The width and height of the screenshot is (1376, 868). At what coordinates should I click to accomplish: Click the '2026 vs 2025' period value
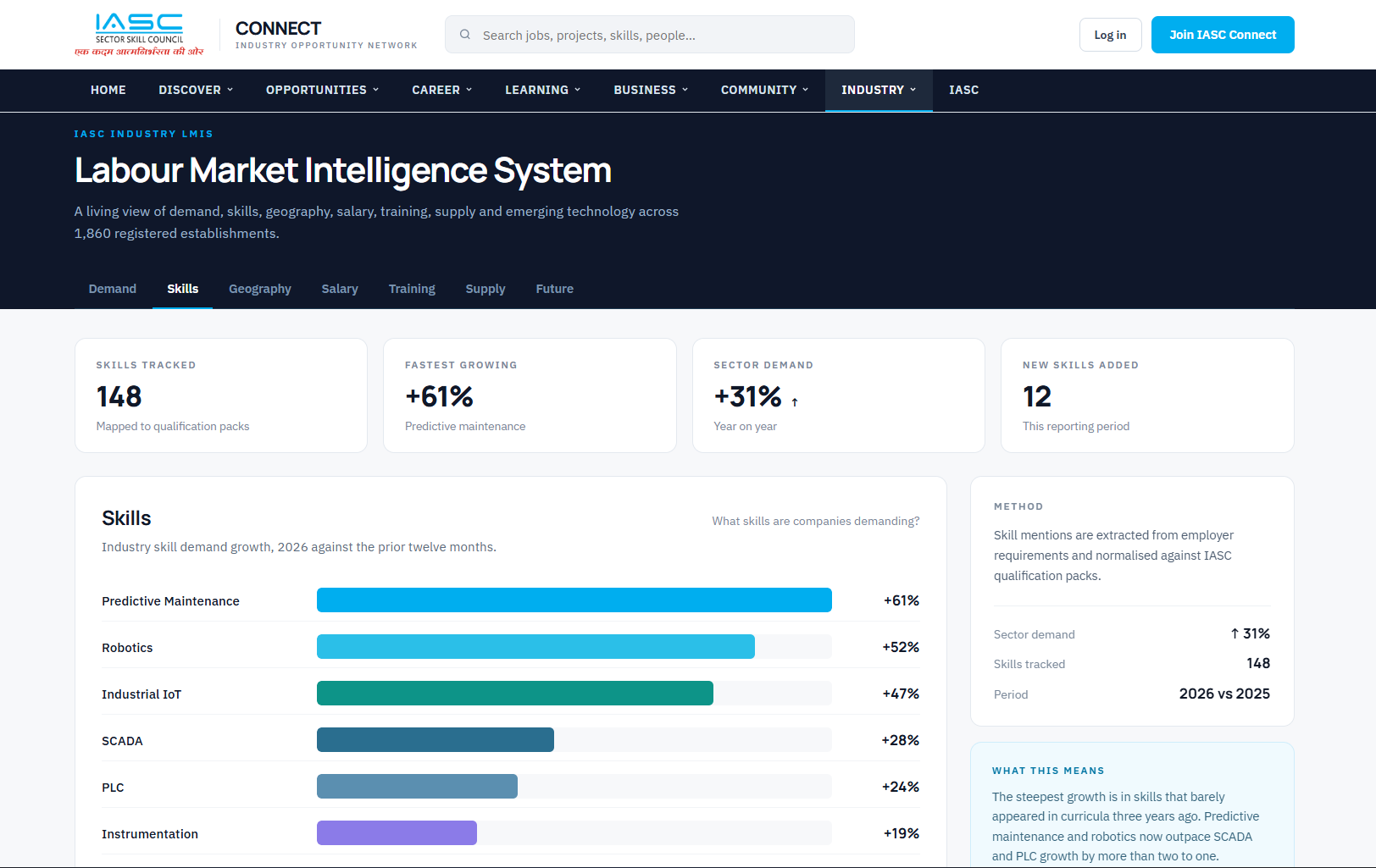point(1224,694)
